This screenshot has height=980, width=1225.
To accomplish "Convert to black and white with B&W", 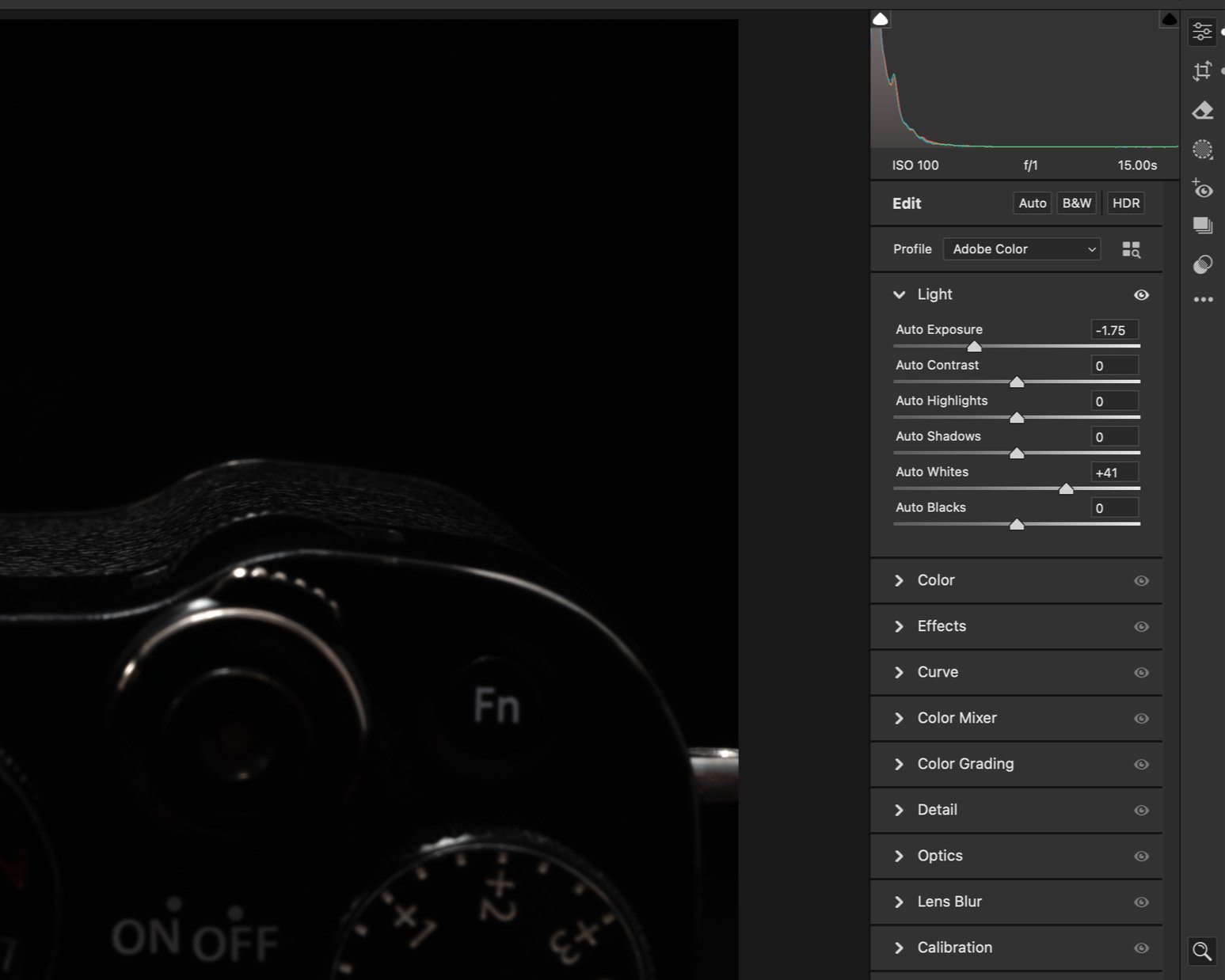I will pos(1077,203).
